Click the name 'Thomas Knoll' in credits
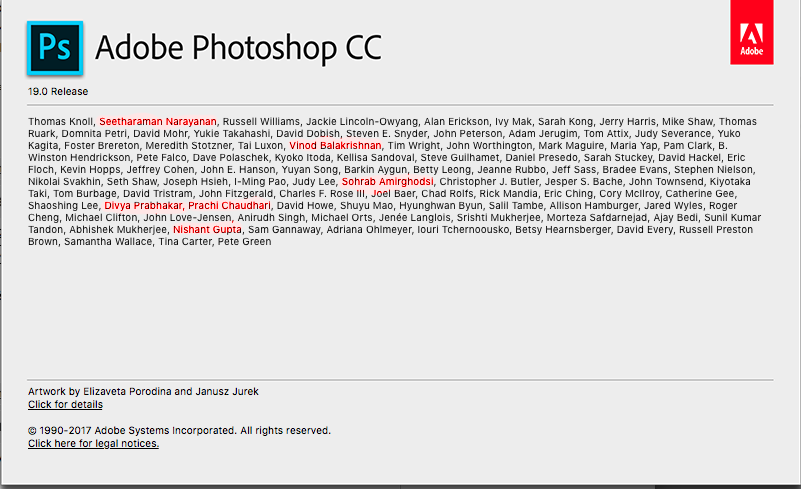The width and height of the screenshot is (801, 489). (x=60, y=122)
